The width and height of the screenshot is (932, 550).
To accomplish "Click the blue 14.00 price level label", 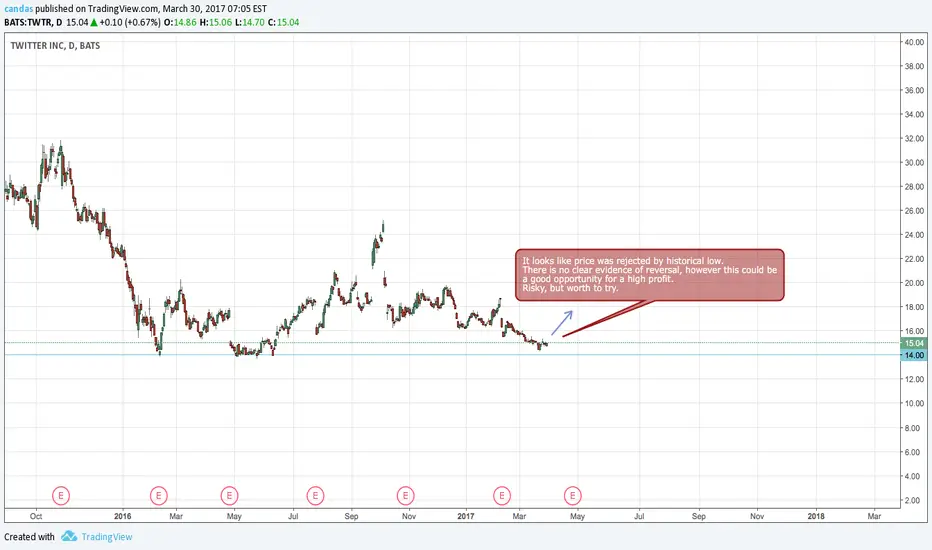I will pos(914,355).
